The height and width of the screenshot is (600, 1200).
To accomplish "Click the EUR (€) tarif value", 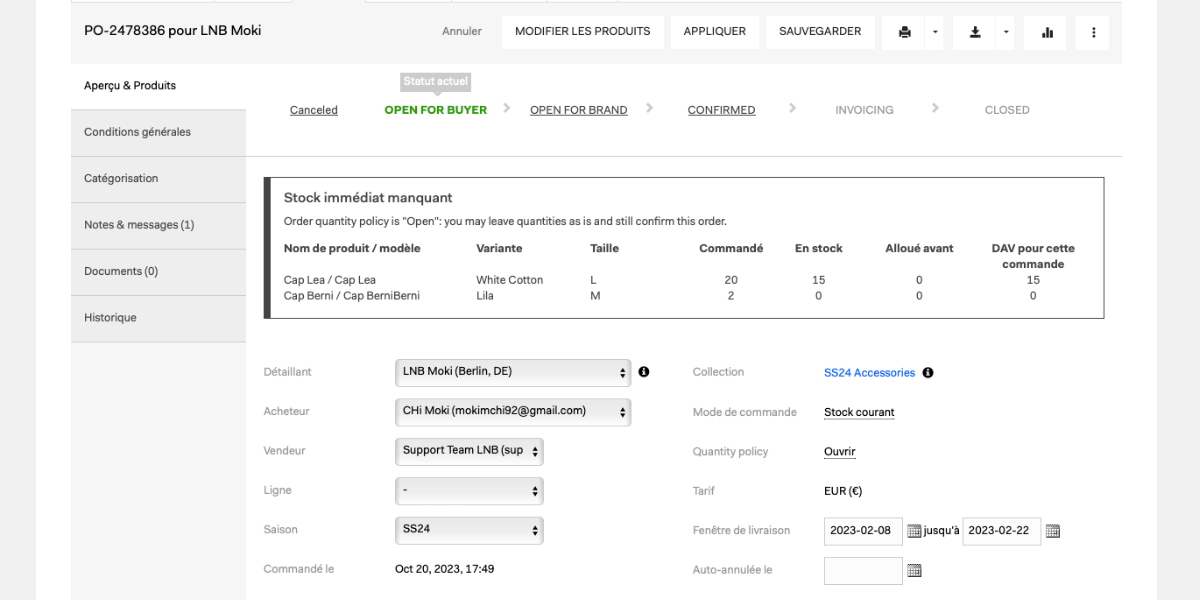I will click(x=843, y=491).
